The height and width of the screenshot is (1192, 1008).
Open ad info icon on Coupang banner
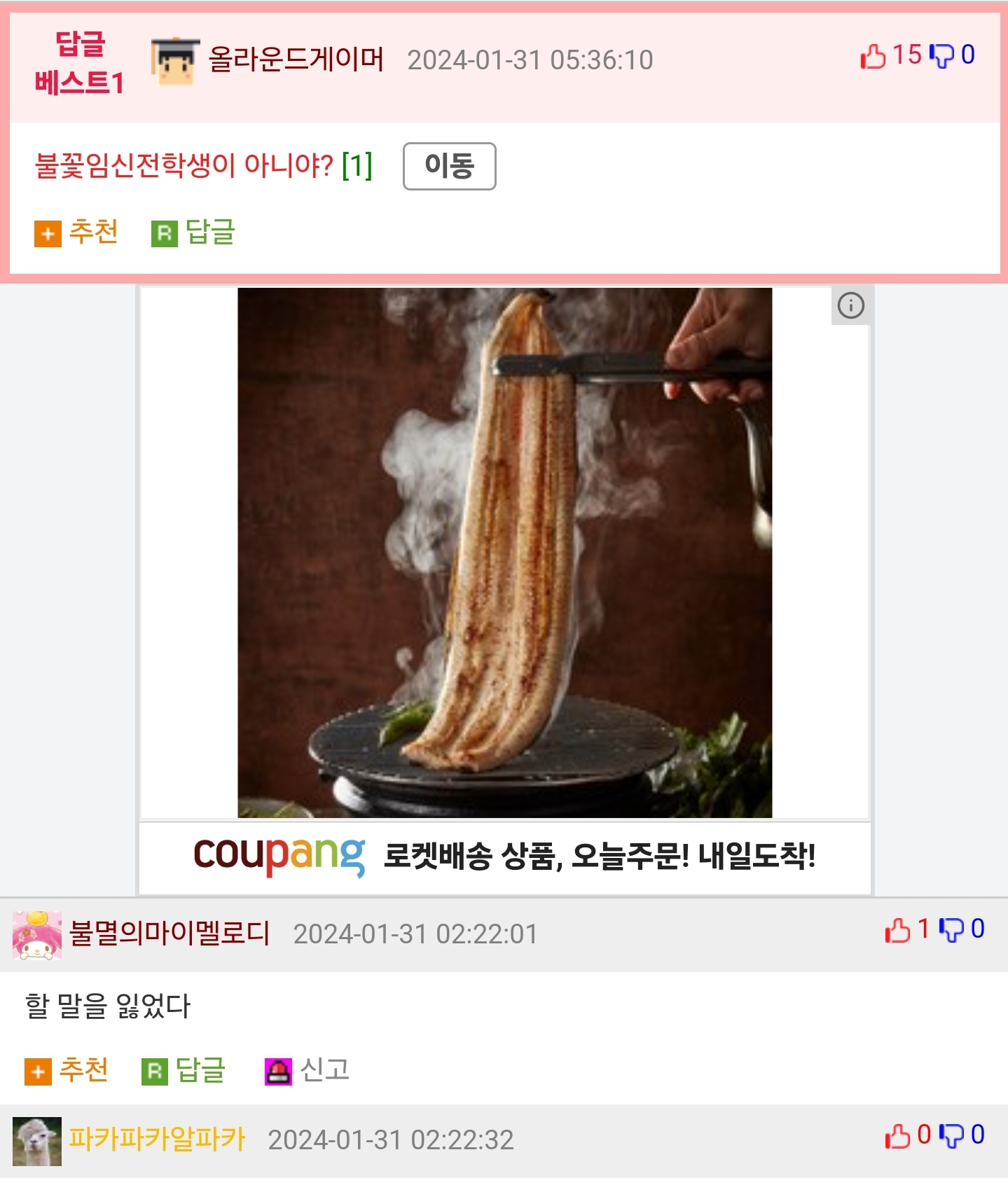click(x=851, y=305)
